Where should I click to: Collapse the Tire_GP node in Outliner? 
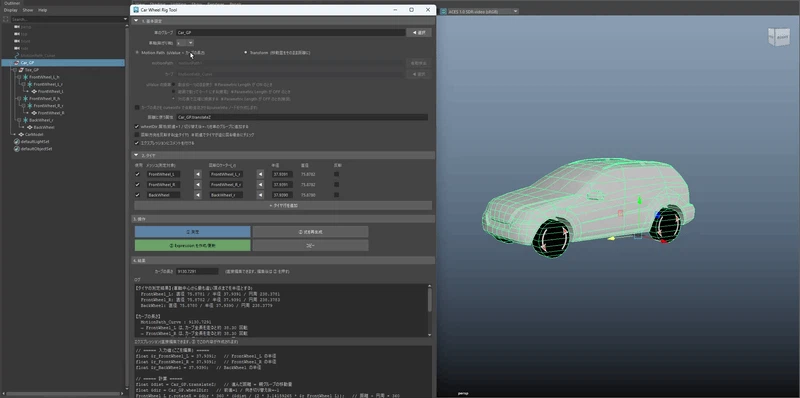16,70
